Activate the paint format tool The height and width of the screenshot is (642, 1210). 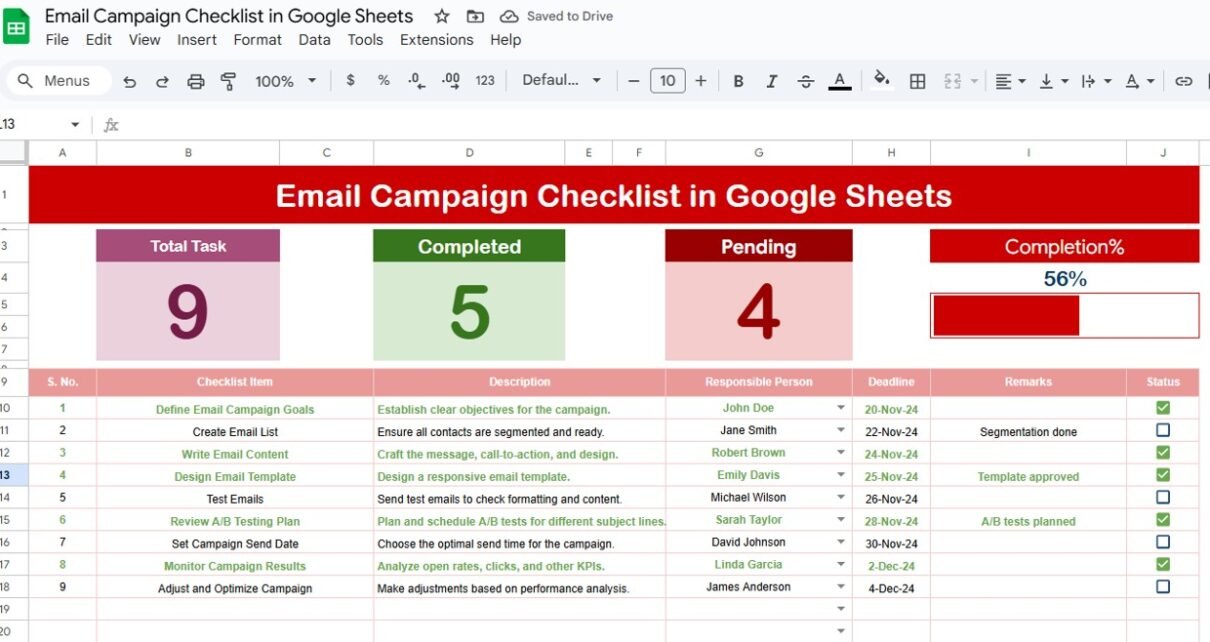228,81
